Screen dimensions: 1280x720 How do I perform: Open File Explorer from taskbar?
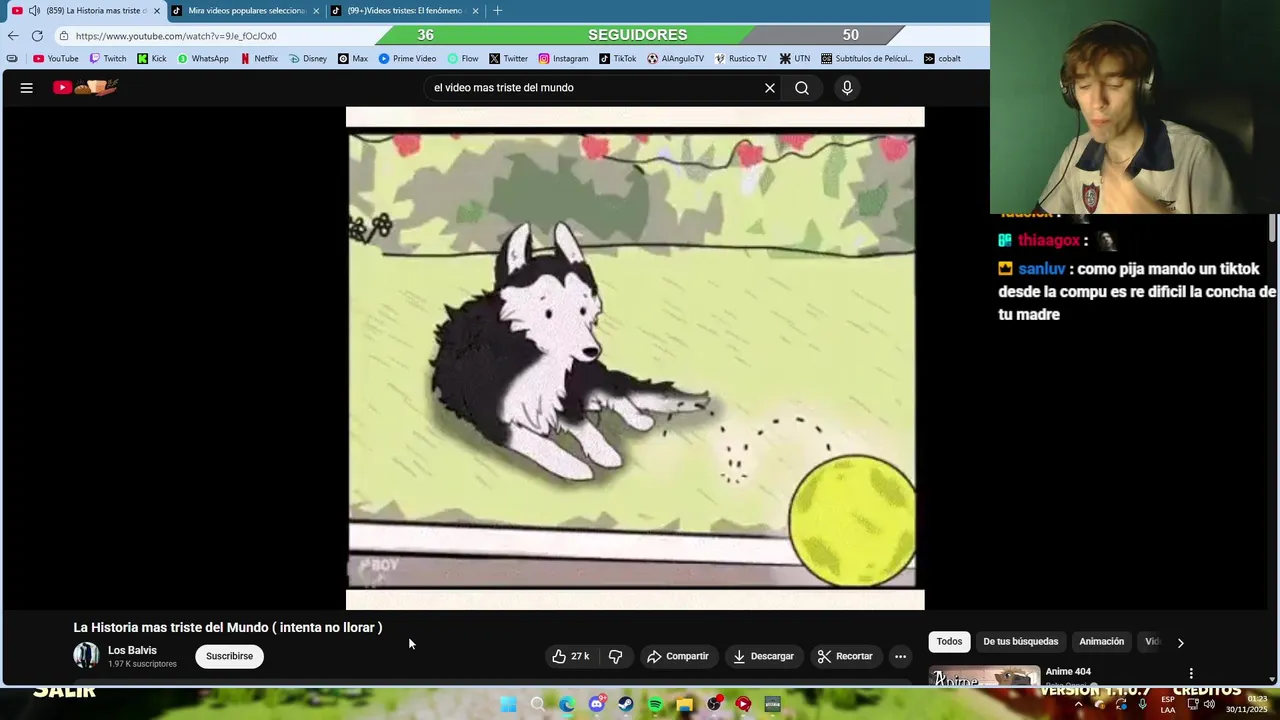point(684,704)
